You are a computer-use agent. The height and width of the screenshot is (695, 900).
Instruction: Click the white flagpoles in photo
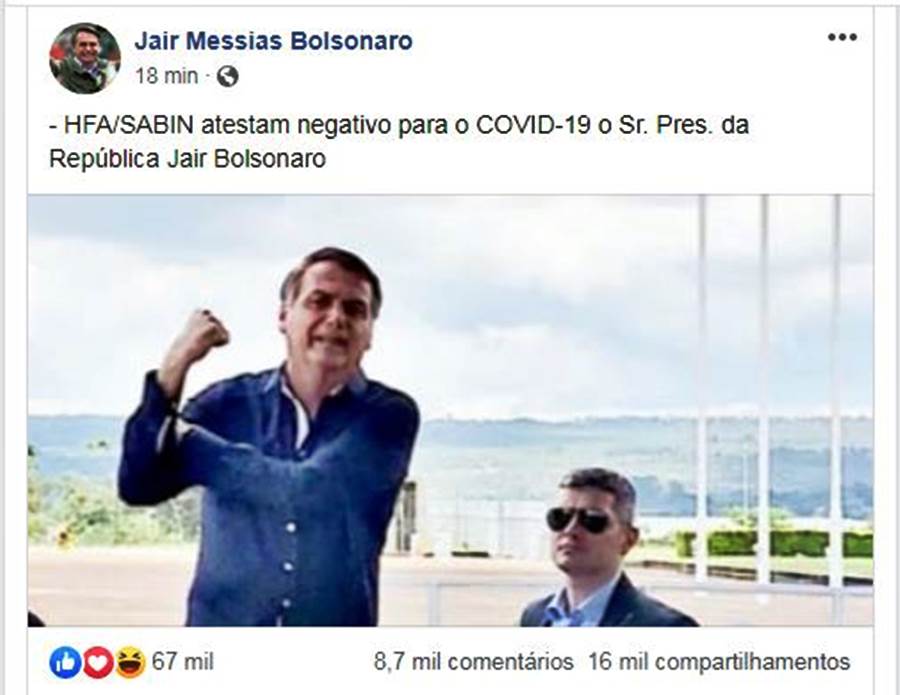769,390
